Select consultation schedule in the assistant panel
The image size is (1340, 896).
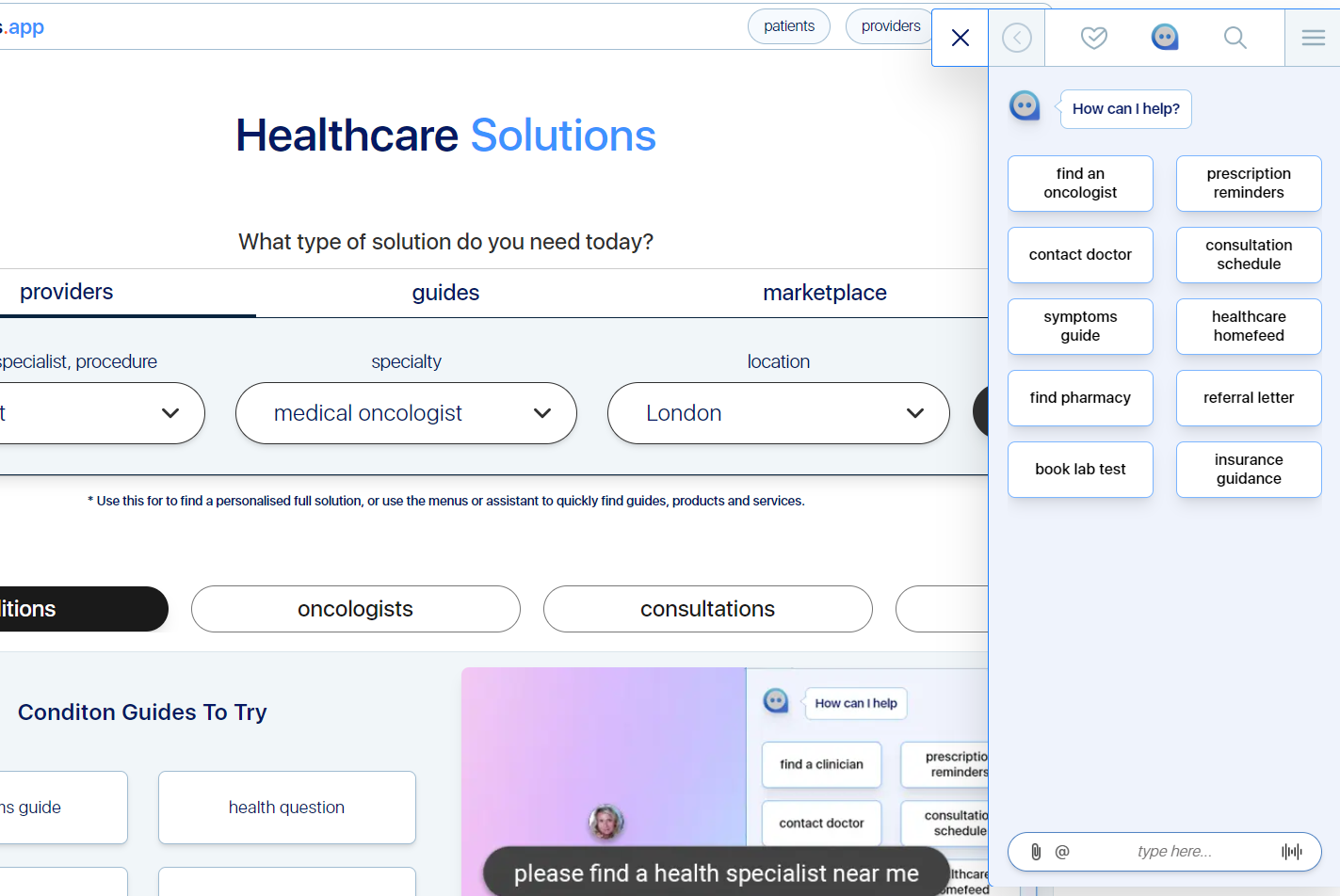point(1249,255)
